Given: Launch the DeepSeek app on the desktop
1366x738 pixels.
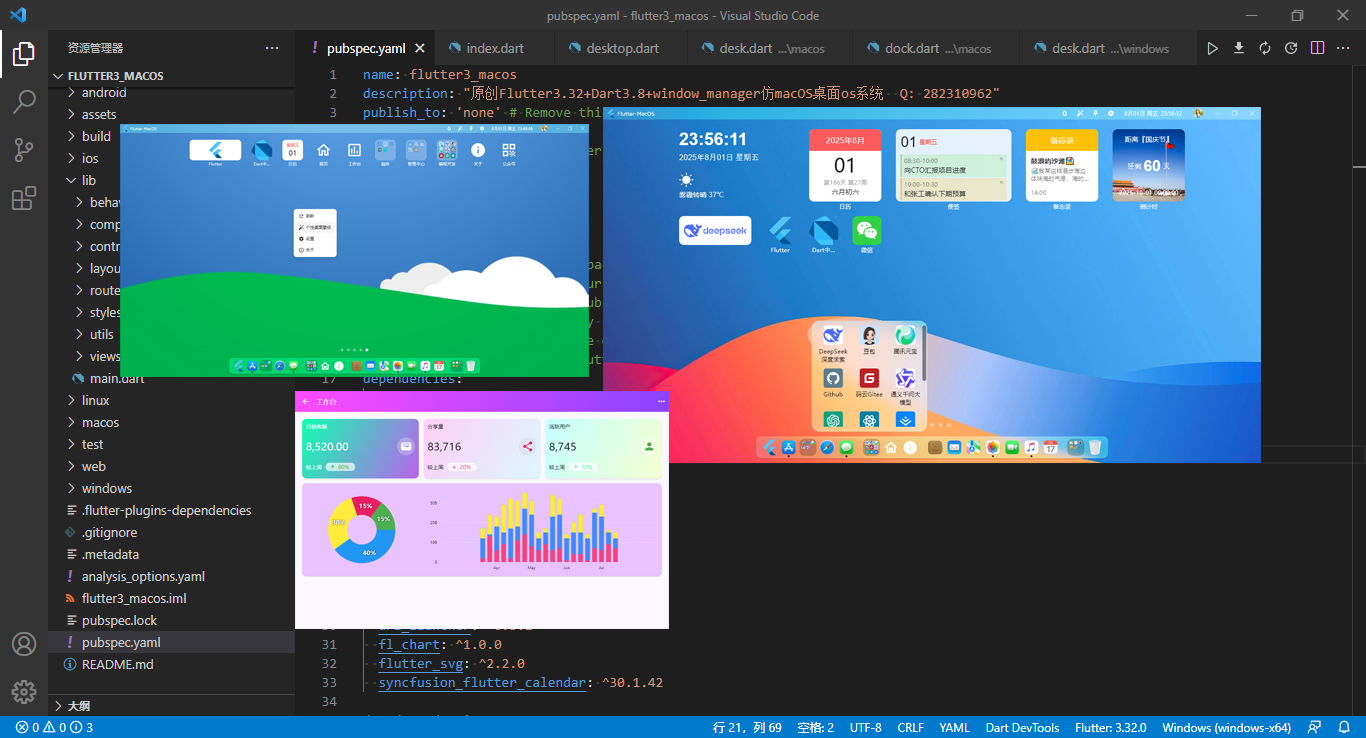Looking at the screenshot, I should coord(714,230).
